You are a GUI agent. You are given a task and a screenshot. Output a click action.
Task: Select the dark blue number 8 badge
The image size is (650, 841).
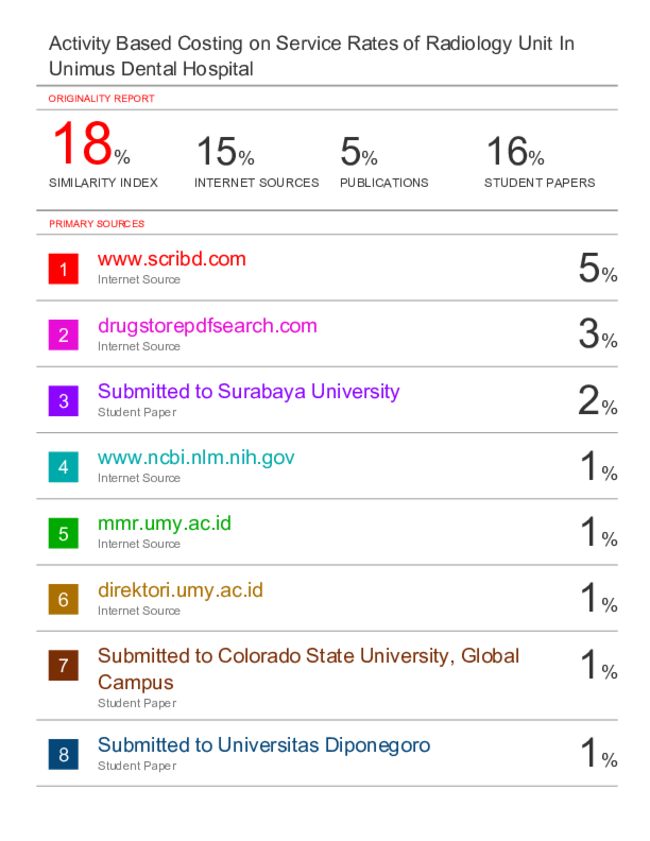63,754
